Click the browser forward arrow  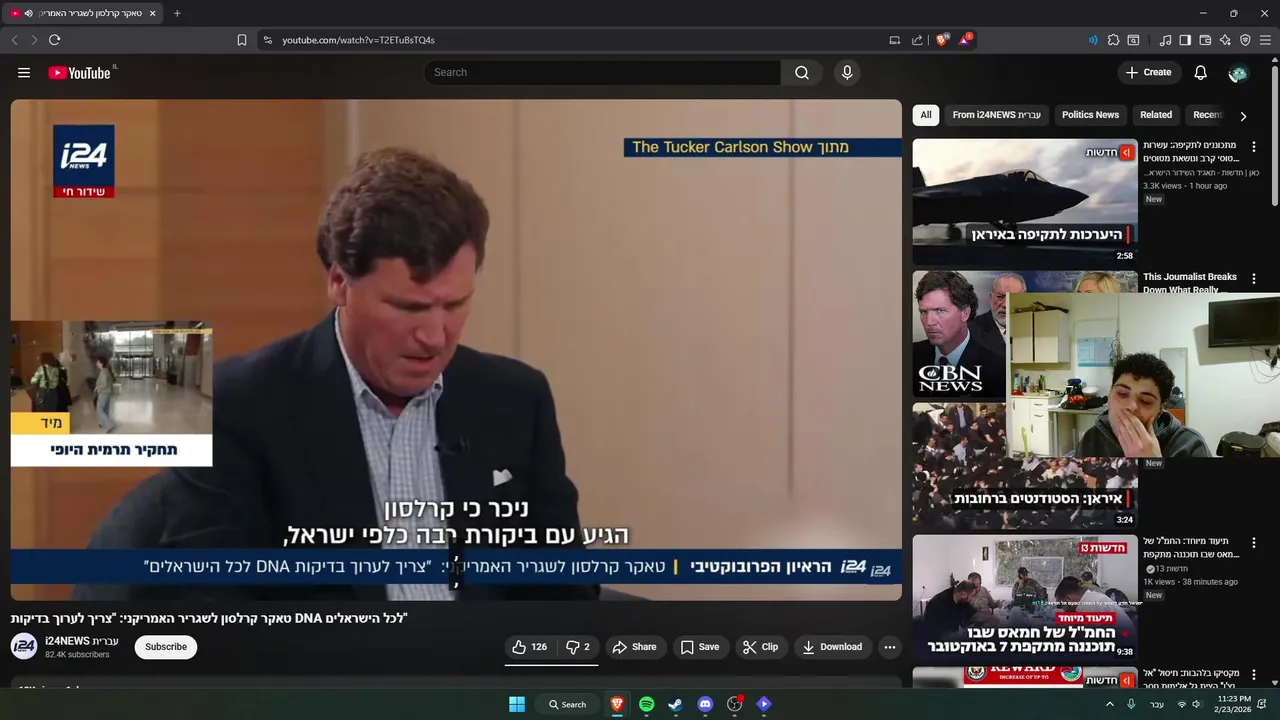click(34, 40)
